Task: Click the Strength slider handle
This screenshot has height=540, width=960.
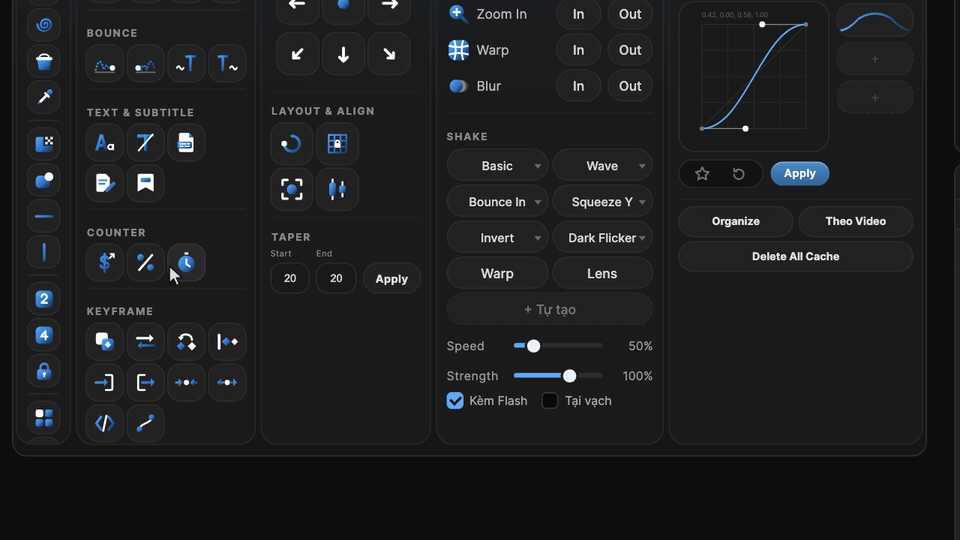Action: [x=569, y=376]
